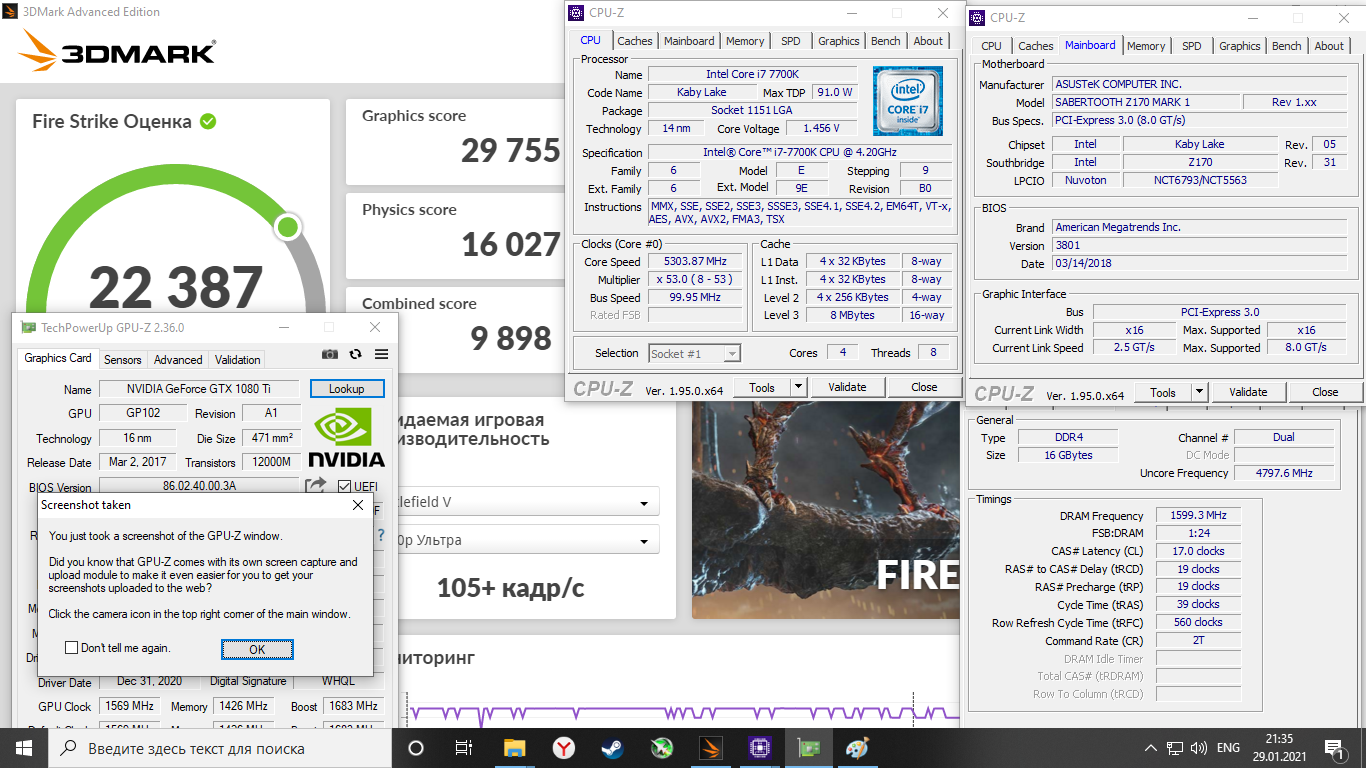Click Validate in the left CPU-Z window
This screenshot has width=1366, height=768.
(847, 387)
